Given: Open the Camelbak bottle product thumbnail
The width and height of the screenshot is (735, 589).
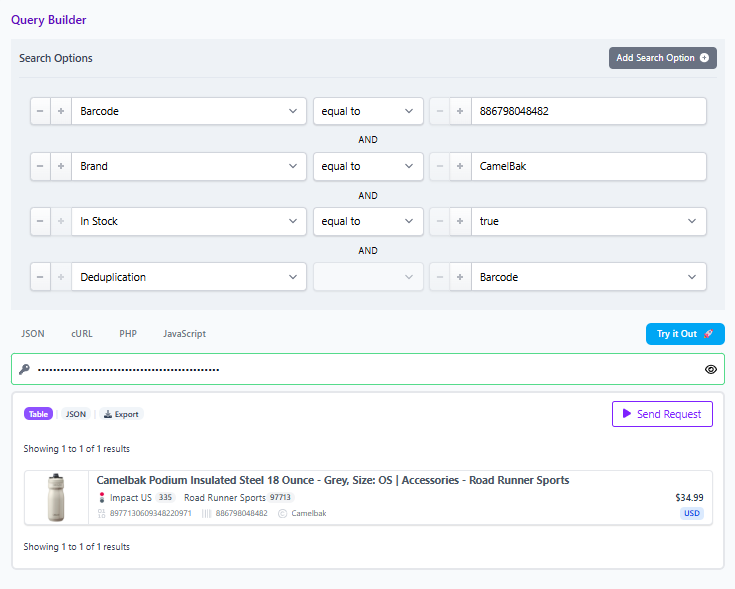Looking at the screenshot, I should (x=56, y=497).
